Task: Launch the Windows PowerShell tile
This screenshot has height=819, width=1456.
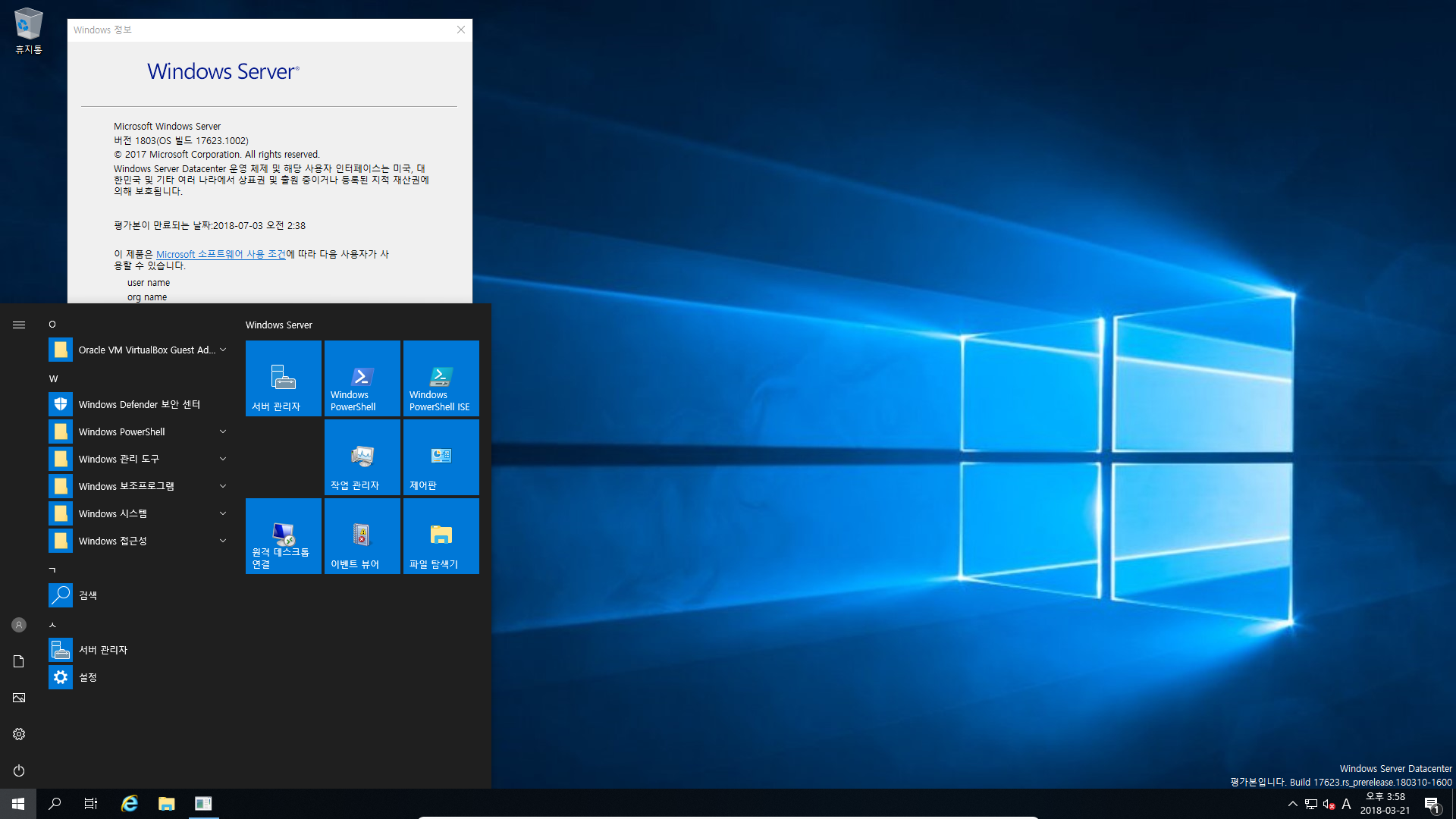Action: 362,378
